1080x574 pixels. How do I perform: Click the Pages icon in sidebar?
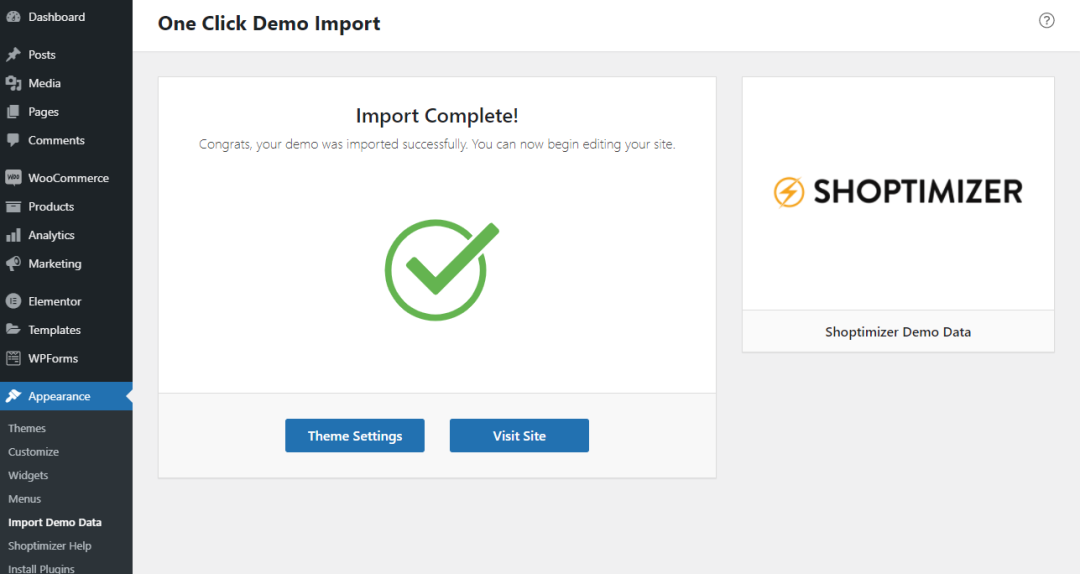click(13, 112)
